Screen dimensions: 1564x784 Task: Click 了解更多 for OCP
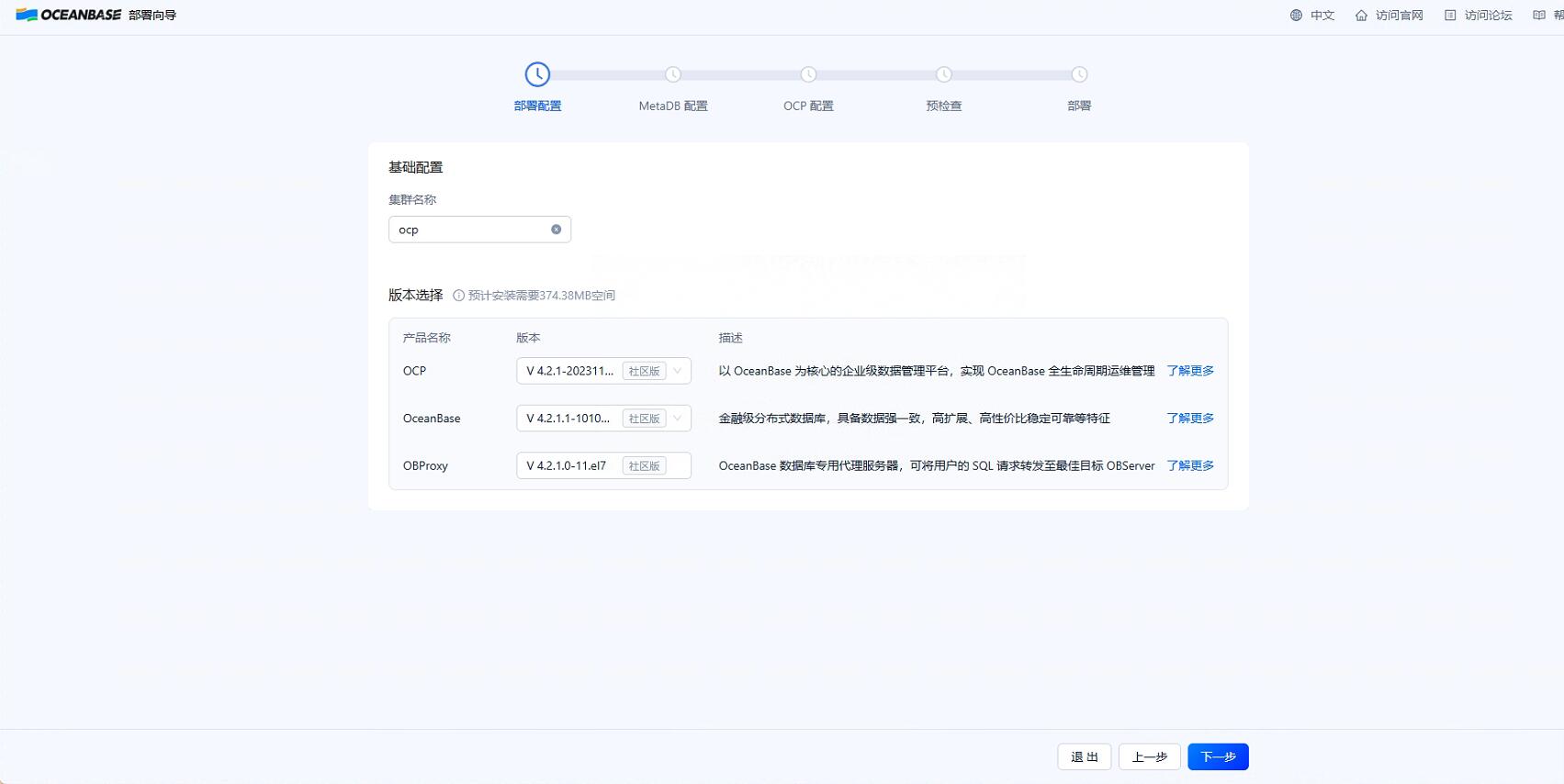1190,371
